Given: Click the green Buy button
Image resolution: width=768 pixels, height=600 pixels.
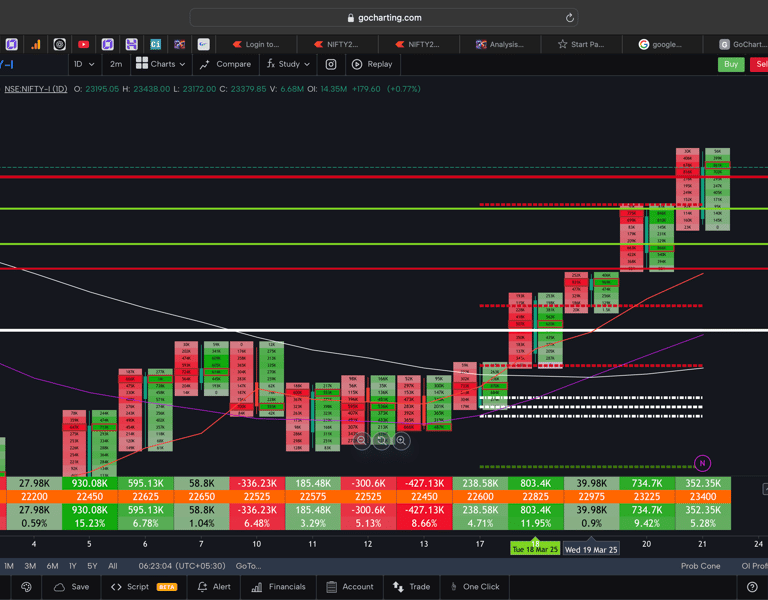Looking at the screenshot, I should pos(731,64).
